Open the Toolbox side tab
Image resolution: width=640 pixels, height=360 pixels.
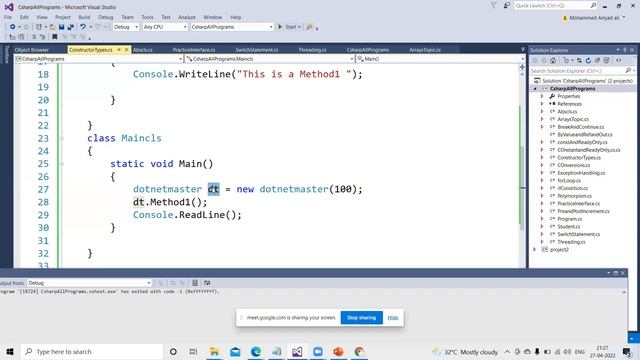click(x=6, y=55)
